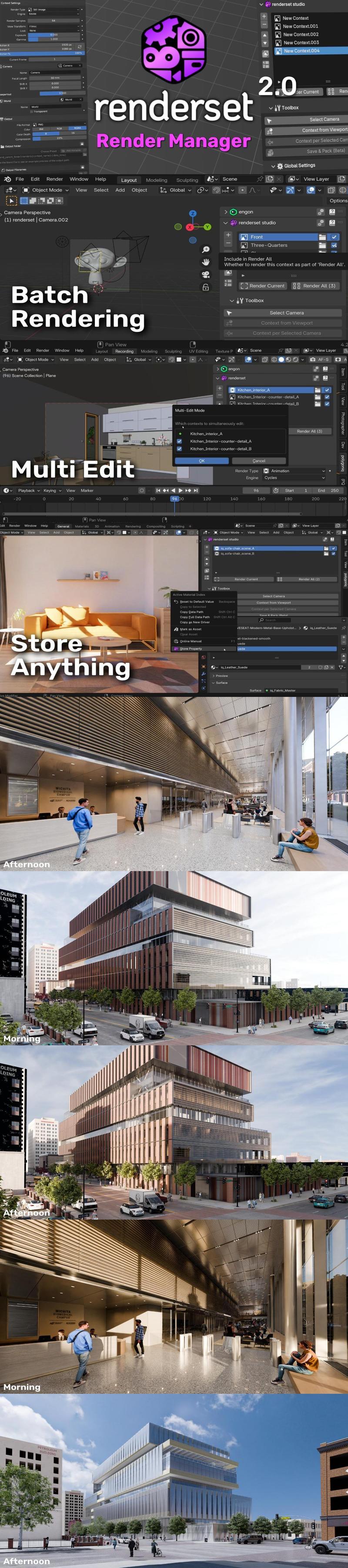Click the engon addon icon in the Batch Rendering panel
Screen dimensions: 348x1568
tap(234, 212)
